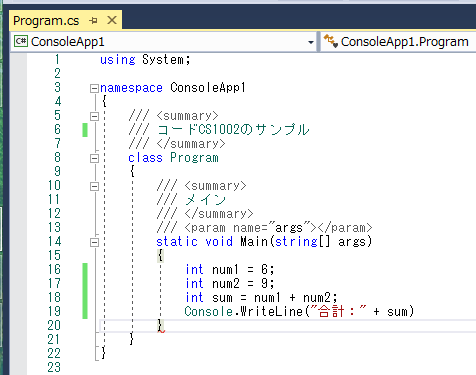The height and width of the screenshot is (375, 476).
Task: Click the 'int' keyword on line 17
Action: 194,283
